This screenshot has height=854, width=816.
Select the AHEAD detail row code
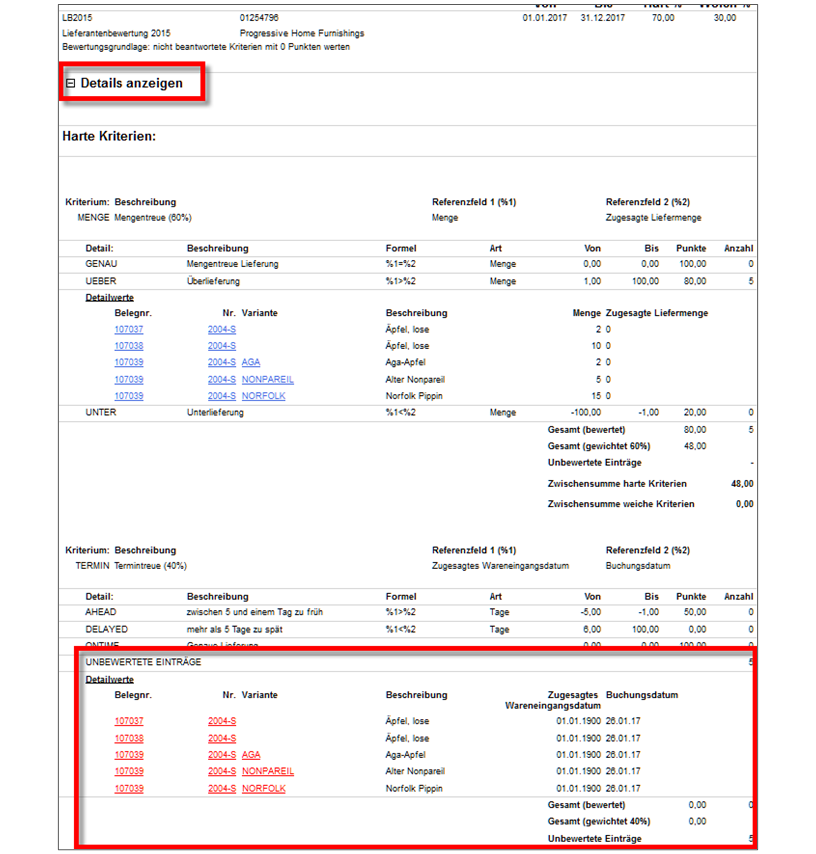click(101, 612)
